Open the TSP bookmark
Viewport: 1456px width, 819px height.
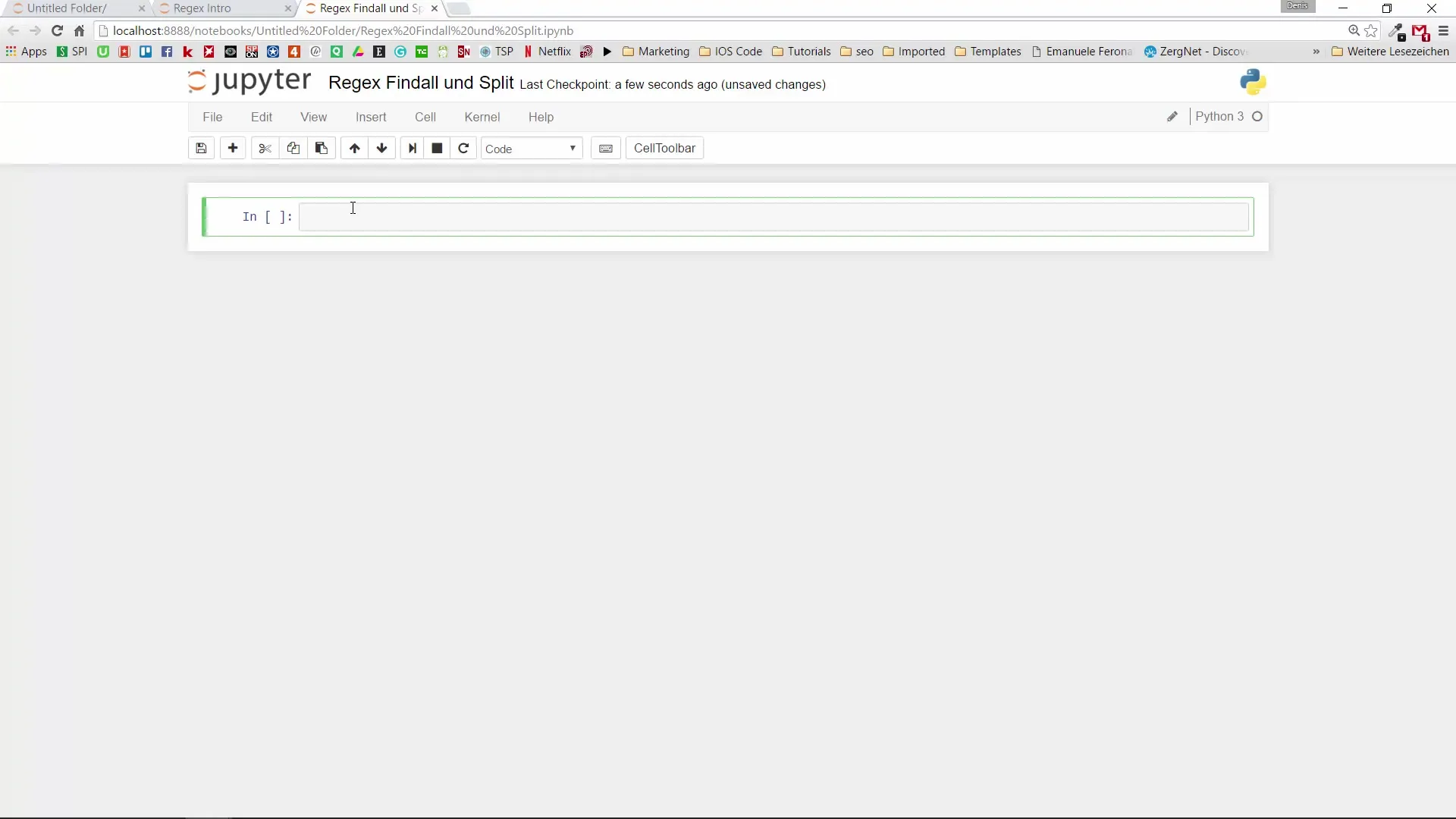click(x=497, y=52)
